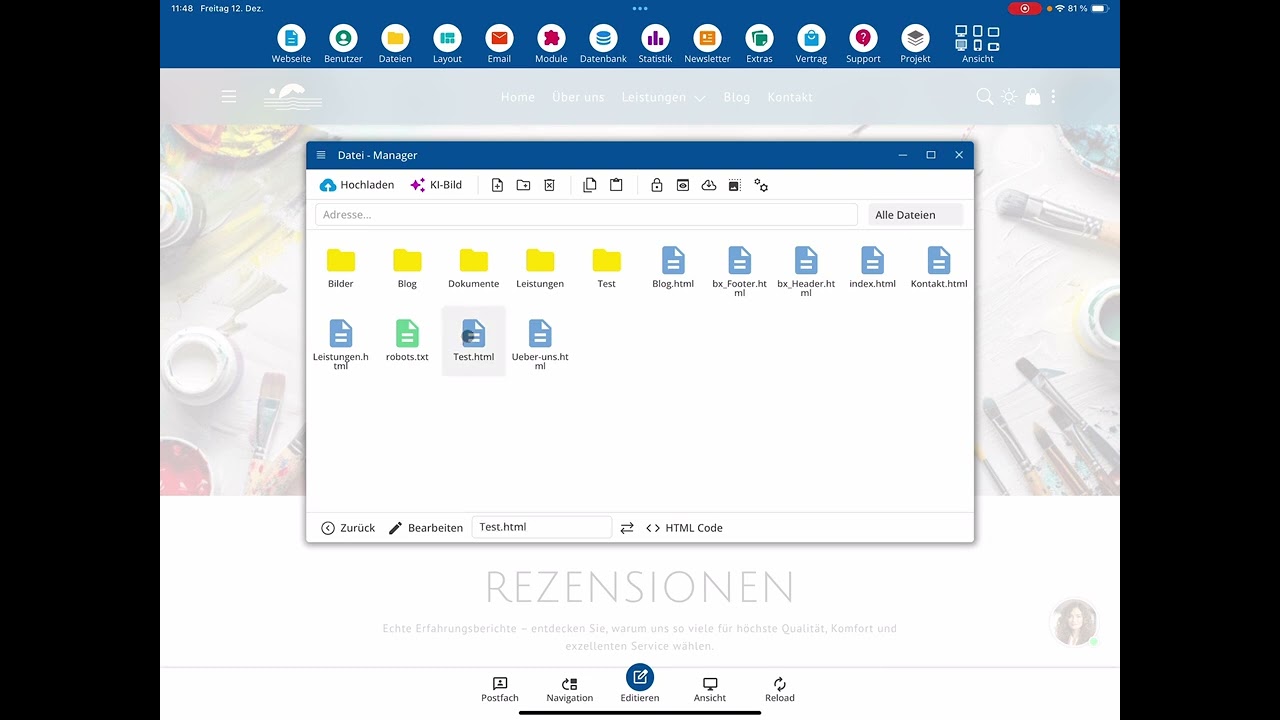The height and width of the screenshot is (720, 1280).
Task: Select the Dokumente folder
Action: pos(474,268)
